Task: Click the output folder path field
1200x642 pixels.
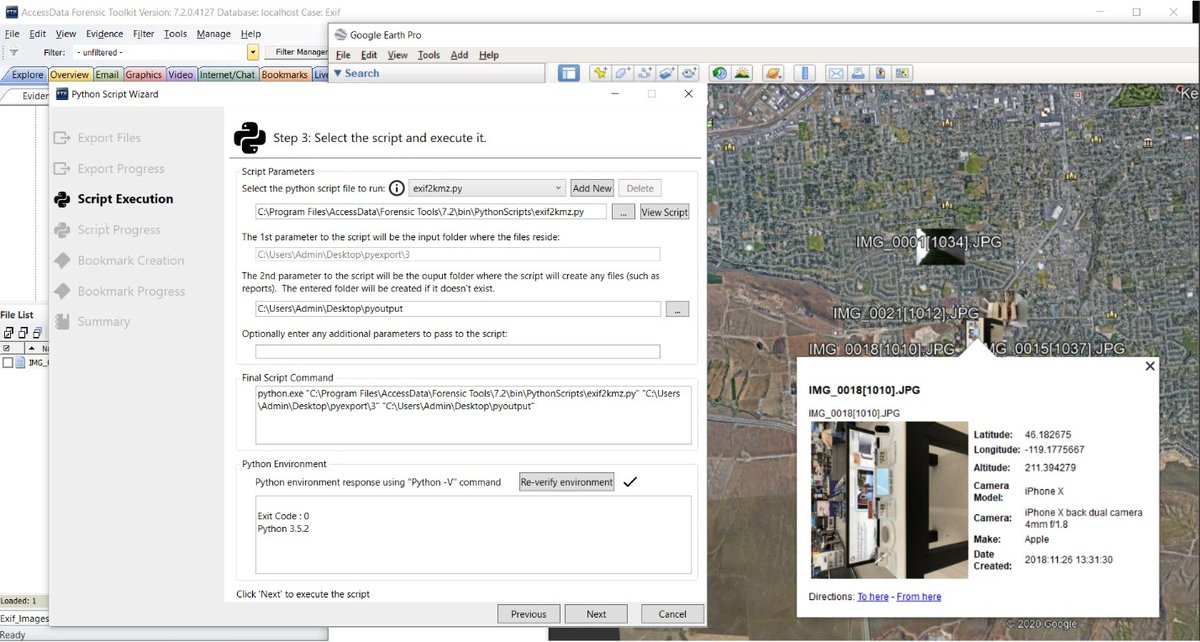Action: [458, 309]
